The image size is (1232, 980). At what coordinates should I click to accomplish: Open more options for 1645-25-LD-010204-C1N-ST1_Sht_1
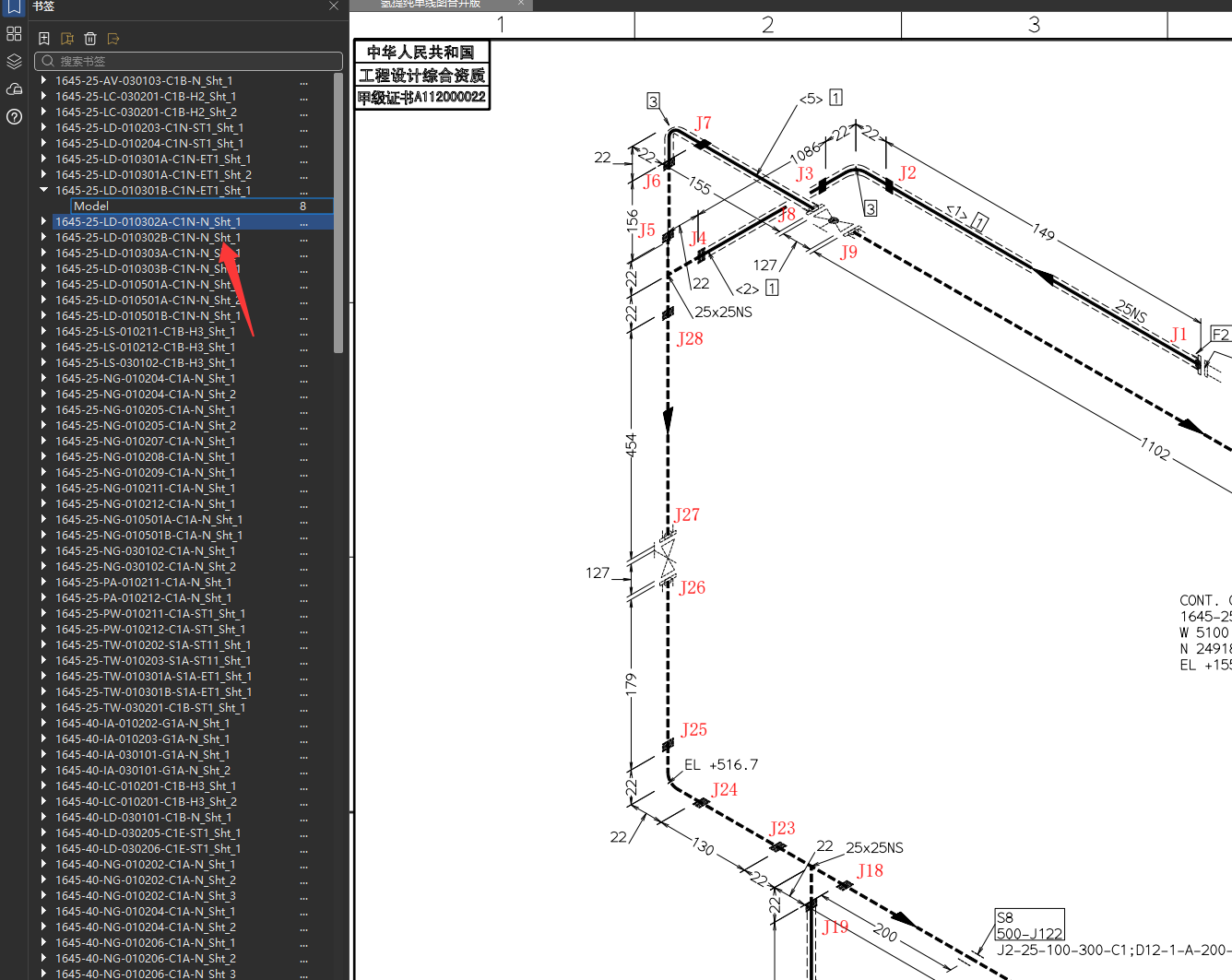303,144
